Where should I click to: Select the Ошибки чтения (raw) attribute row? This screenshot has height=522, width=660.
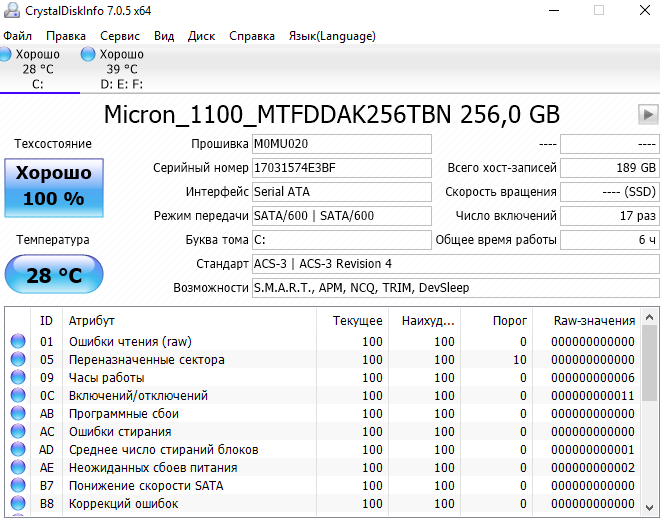323,341
